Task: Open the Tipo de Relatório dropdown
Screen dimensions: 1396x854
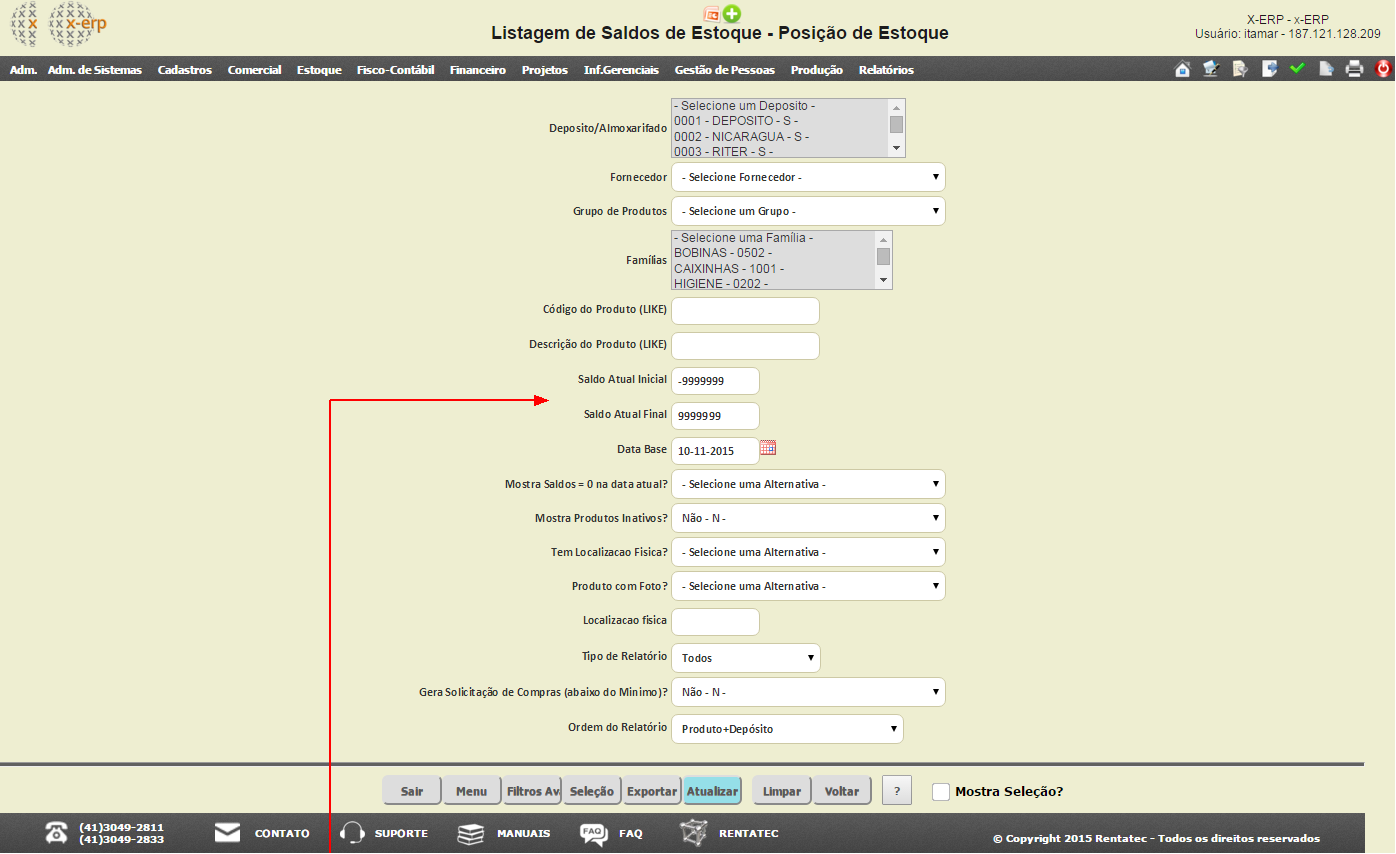Action: coord(746,658)
